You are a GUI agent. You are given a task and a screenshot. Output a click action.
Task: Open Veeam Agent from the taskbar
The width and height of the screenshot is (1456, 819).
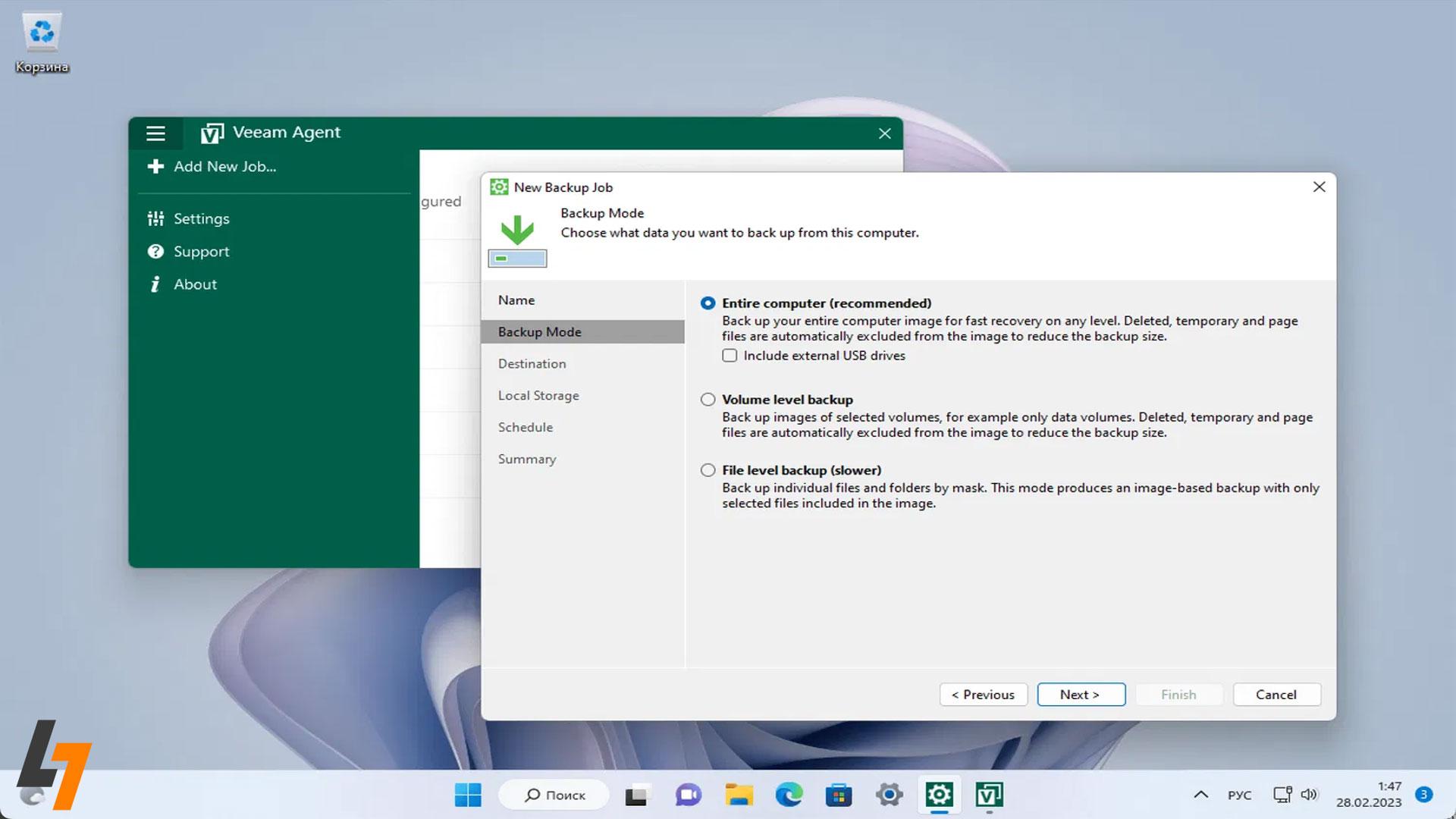coord(990,795)
